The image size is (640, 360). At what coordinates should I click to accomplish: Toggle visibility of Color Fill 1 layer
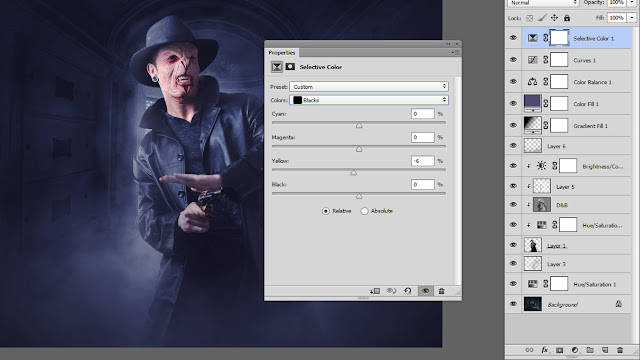[x=513, y=104]
